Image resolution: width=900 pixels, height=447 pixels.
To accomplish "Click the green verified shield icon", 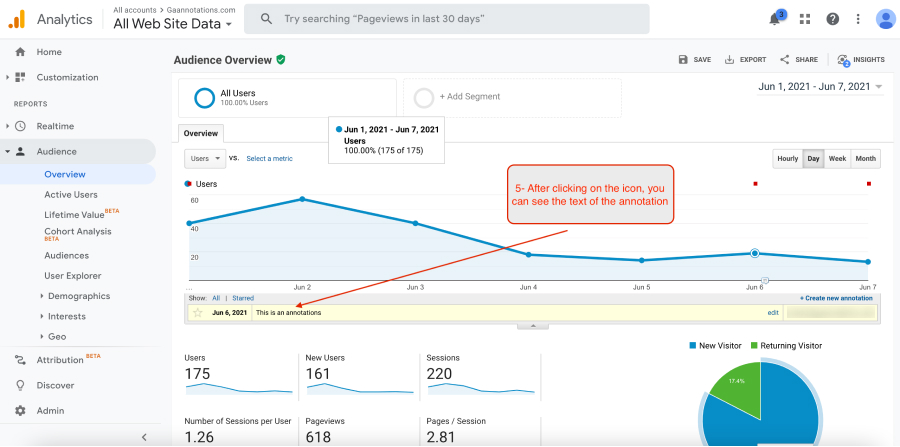I will click(x=281, y=59).
